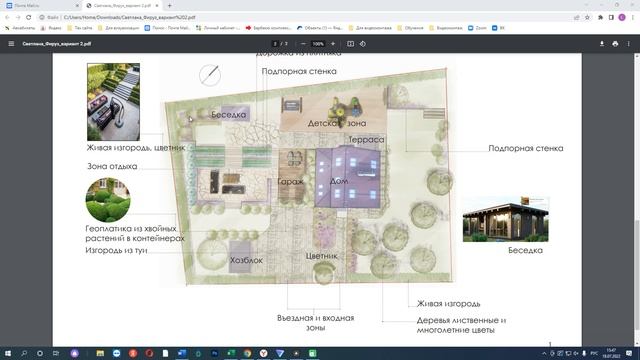This screenshot has height=360, width=640.
Task: Click the 100% zoom level field
Action: click(318, 44)
